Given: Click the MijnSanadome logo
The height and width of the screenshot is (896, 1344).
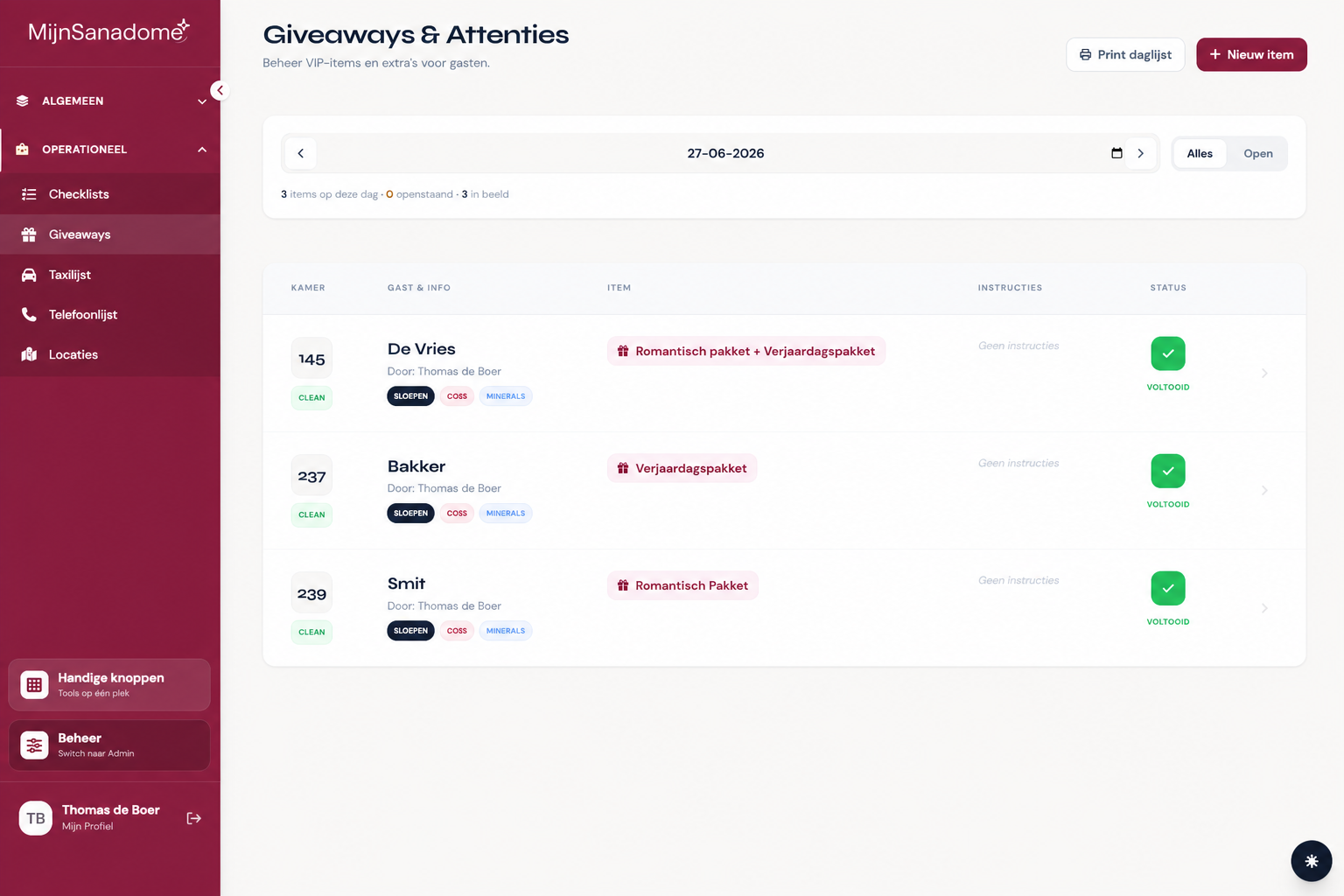Looking at the screenshot, I should (x=109, y=31).
